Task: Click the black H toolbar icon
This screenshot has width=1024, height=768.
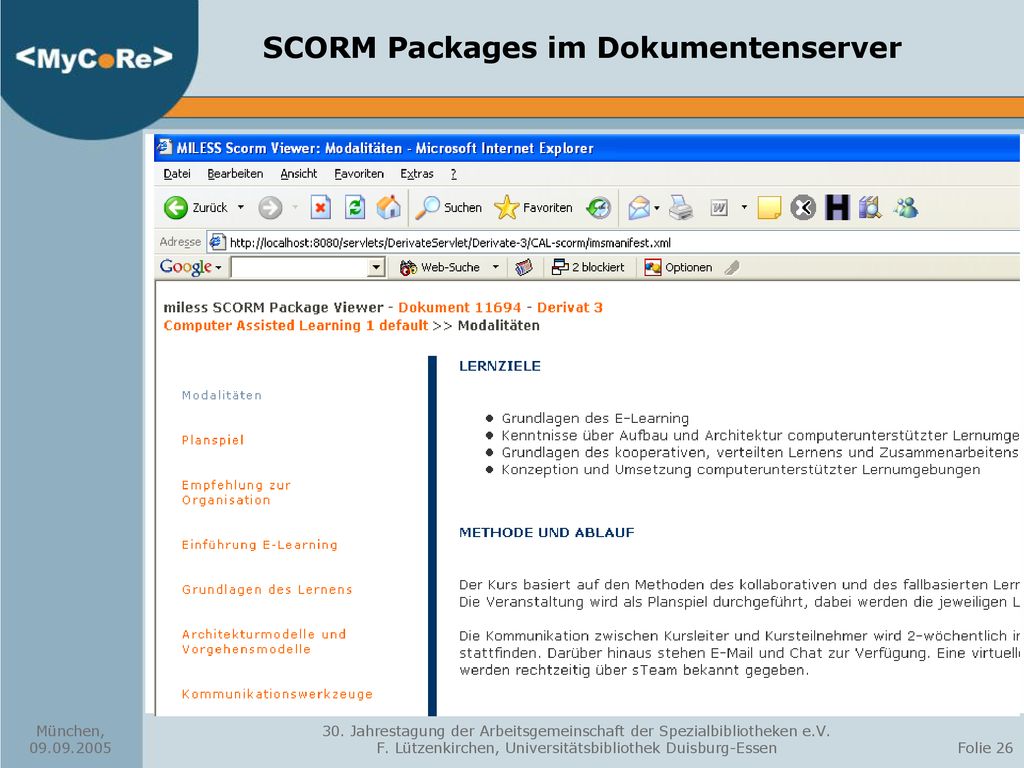Action: [837, 208]
